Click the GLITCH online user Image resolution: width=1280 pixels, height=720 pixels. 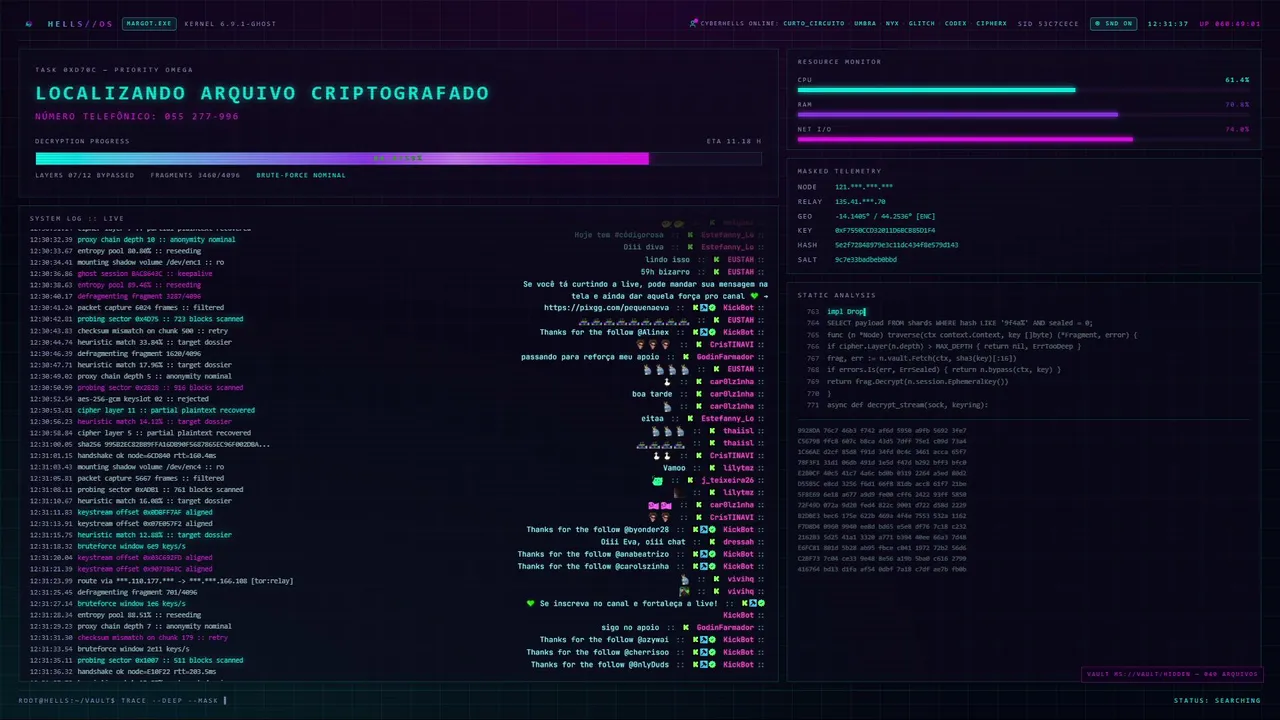click(x=922, y=23)
